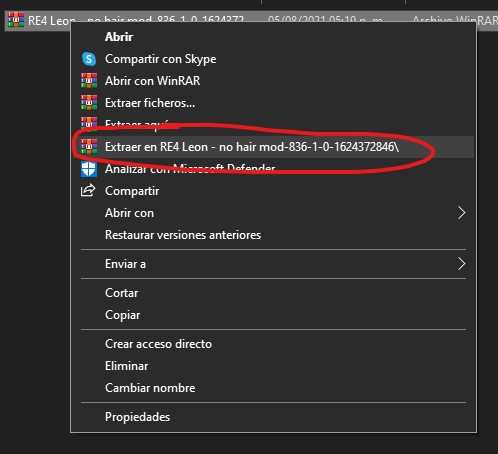Choose Extraer ficheros... option
Image resolution: width=498 pixels, height=454 pixels.
(150, 103)
